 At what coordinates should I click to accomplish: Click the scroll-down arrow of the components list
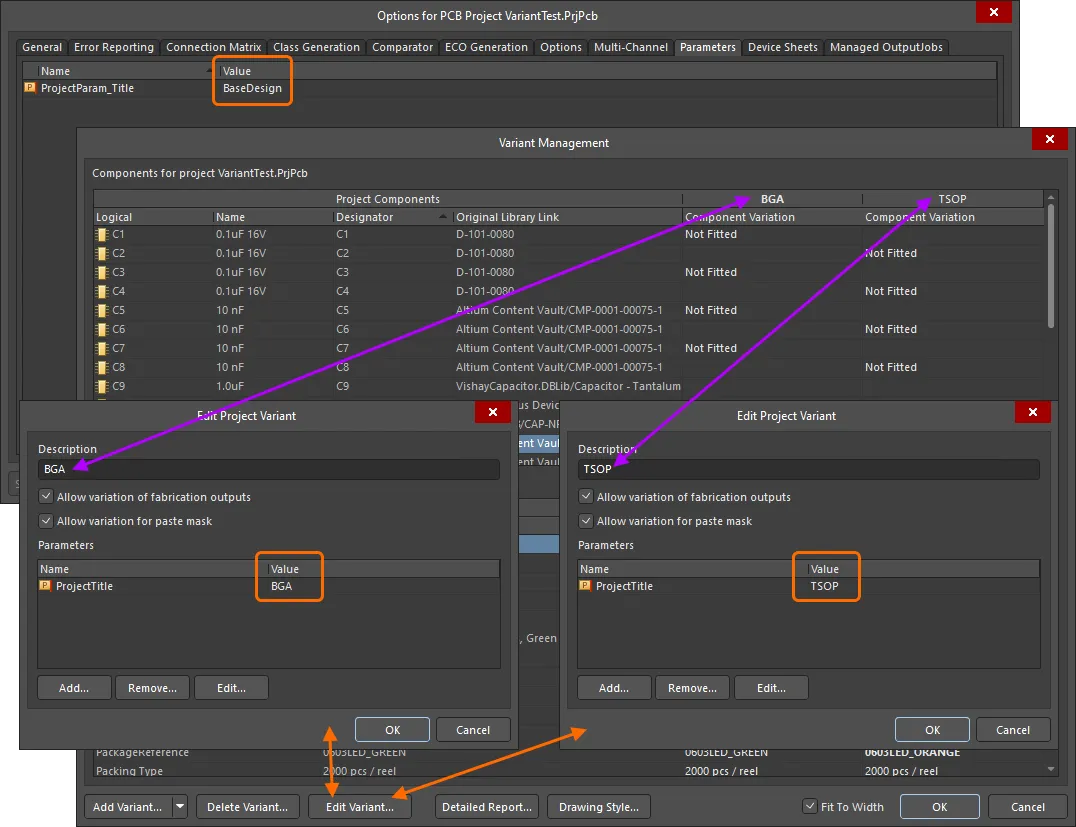click(1051, 769)
